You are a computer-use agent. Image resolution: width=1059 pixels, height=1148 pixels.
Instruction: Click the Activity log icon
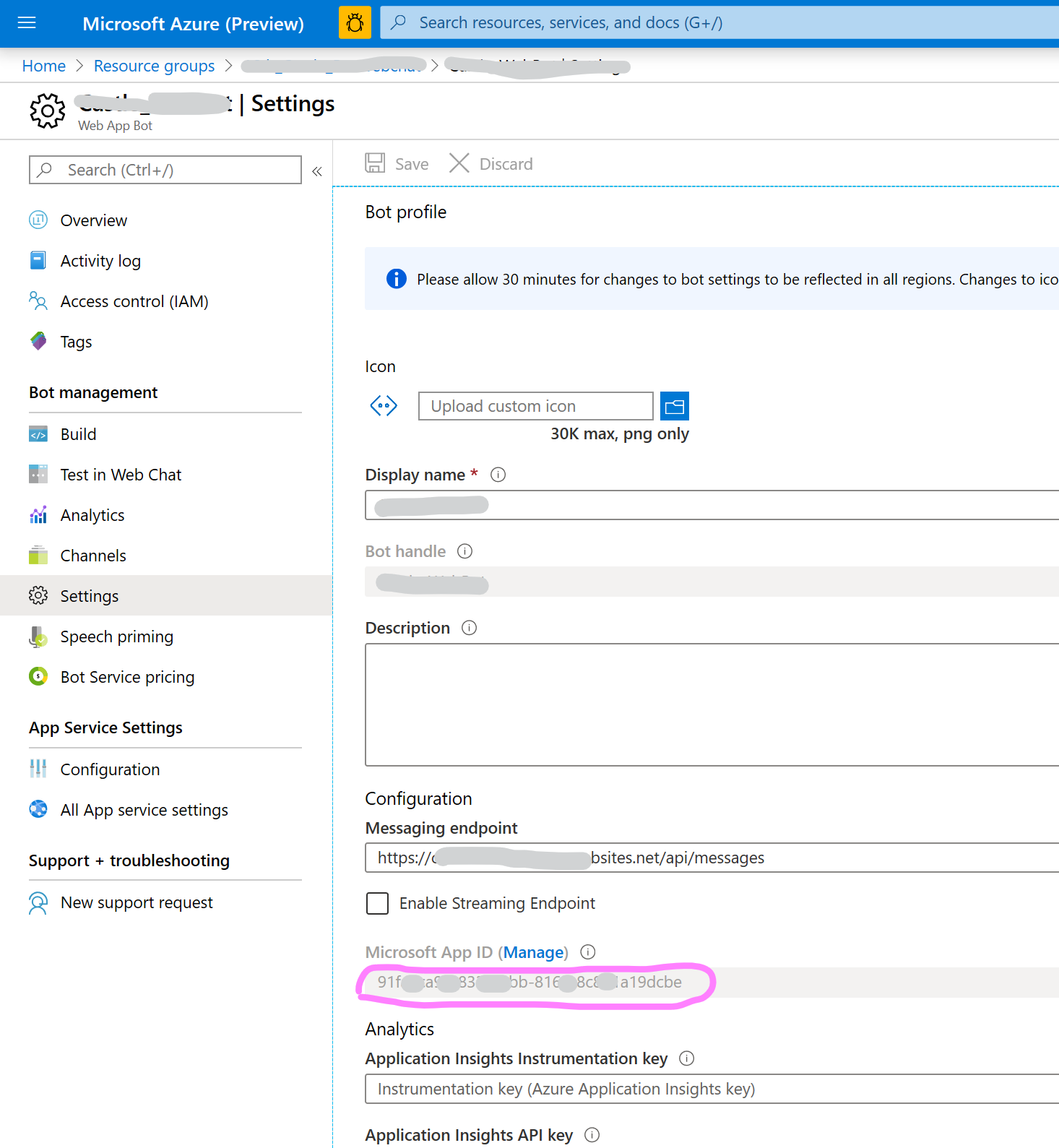pyautogui.click(x=38, y=260)
